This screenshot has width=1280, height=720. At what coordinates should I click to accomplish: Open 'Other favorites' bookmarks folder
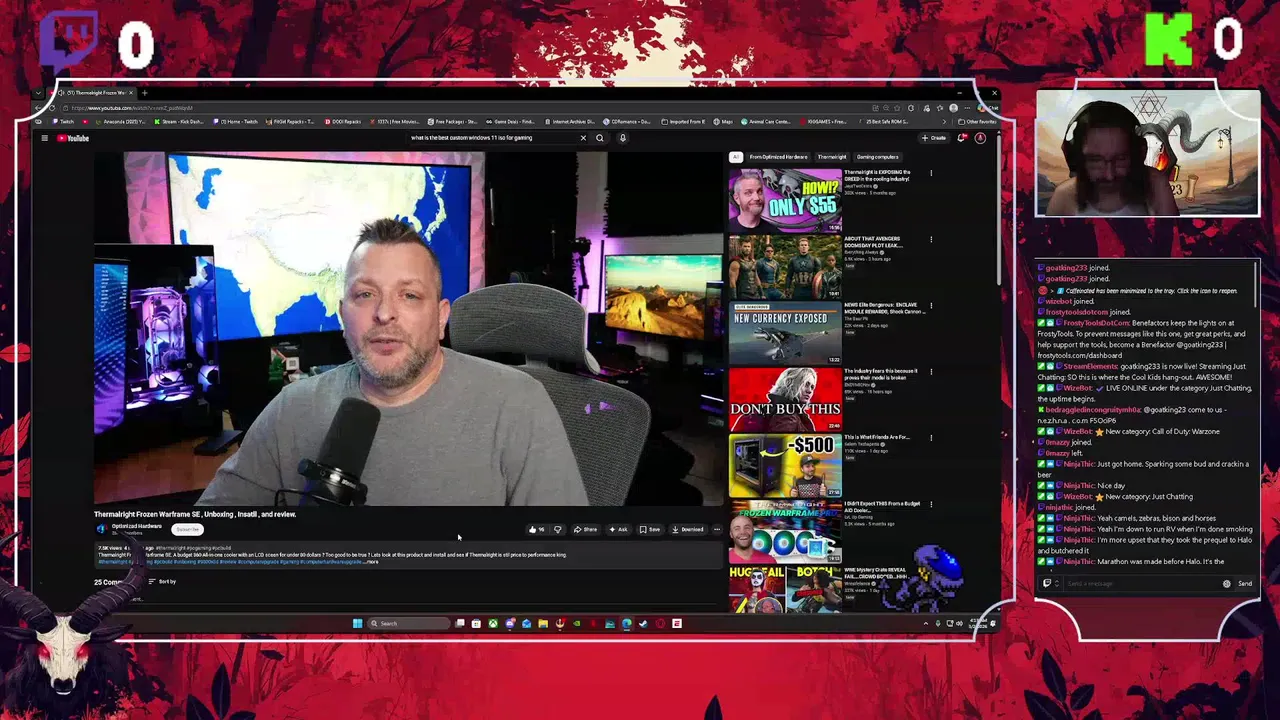click(977, 122)
